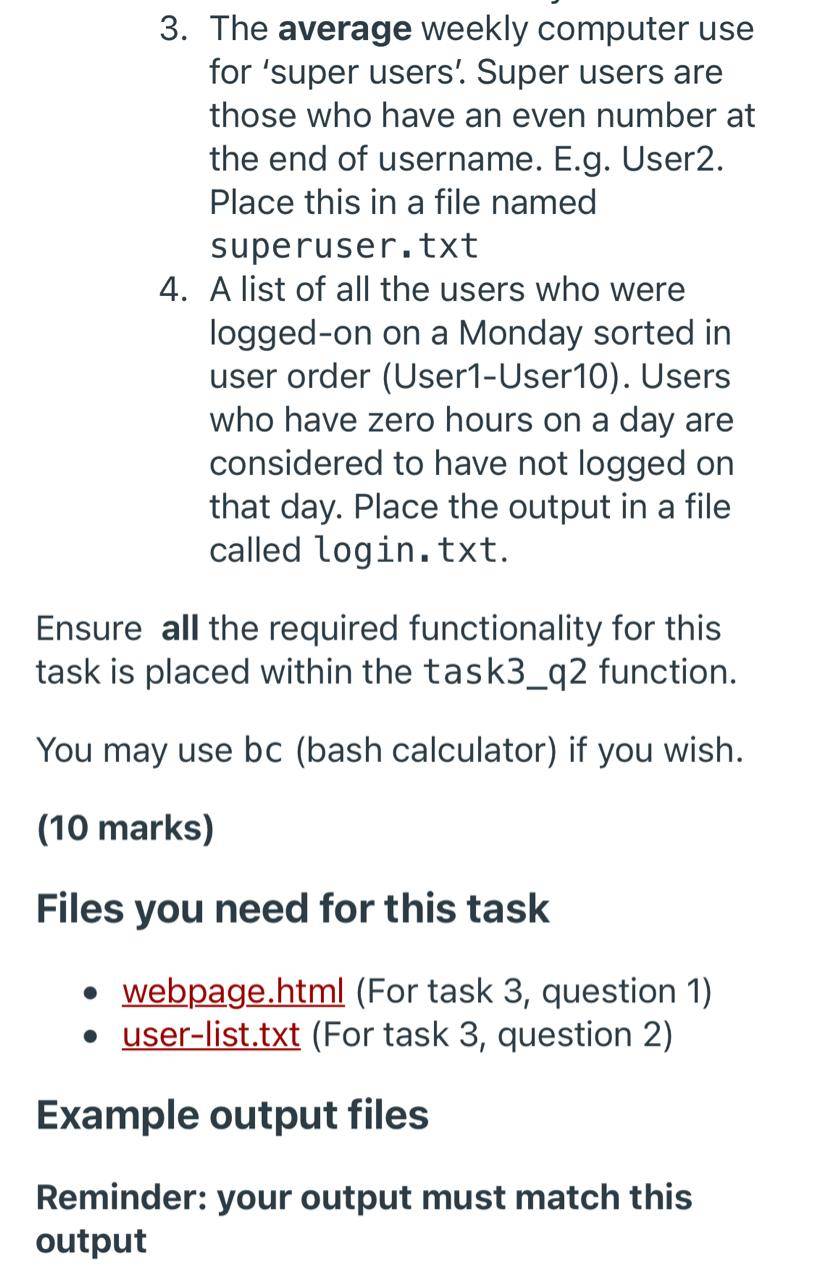Select the 'Files you need for this task' heading

tap(293, 908)
